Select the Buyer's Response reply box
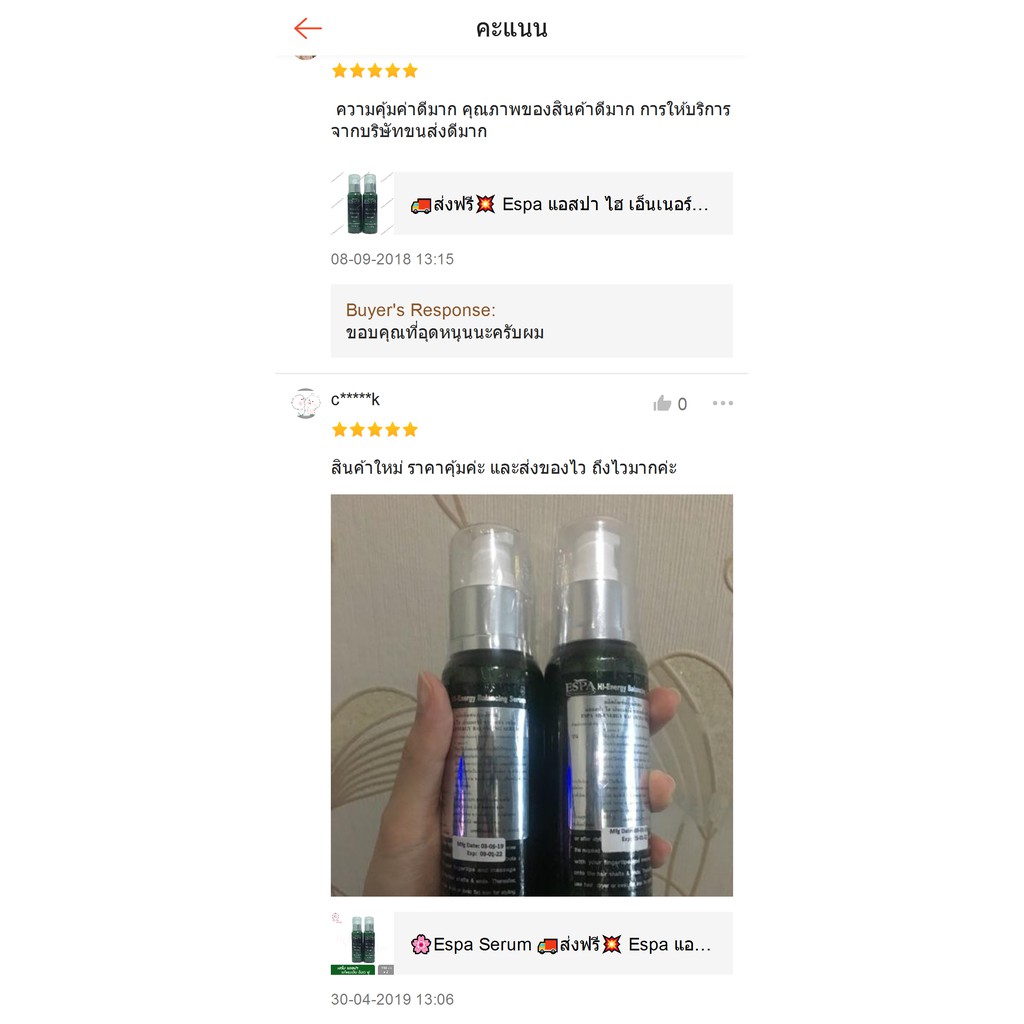This screenshot has height=1024, width=1024. coord(532,321)
